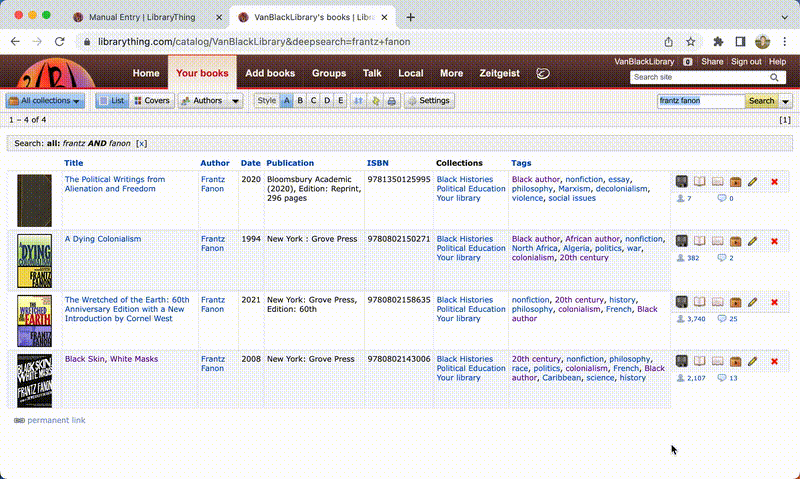This screenshot has width=800, height=479.
Task: Remove Wretched of the Earth with red X
Action: pyautogui.click(x=774, y=302)
